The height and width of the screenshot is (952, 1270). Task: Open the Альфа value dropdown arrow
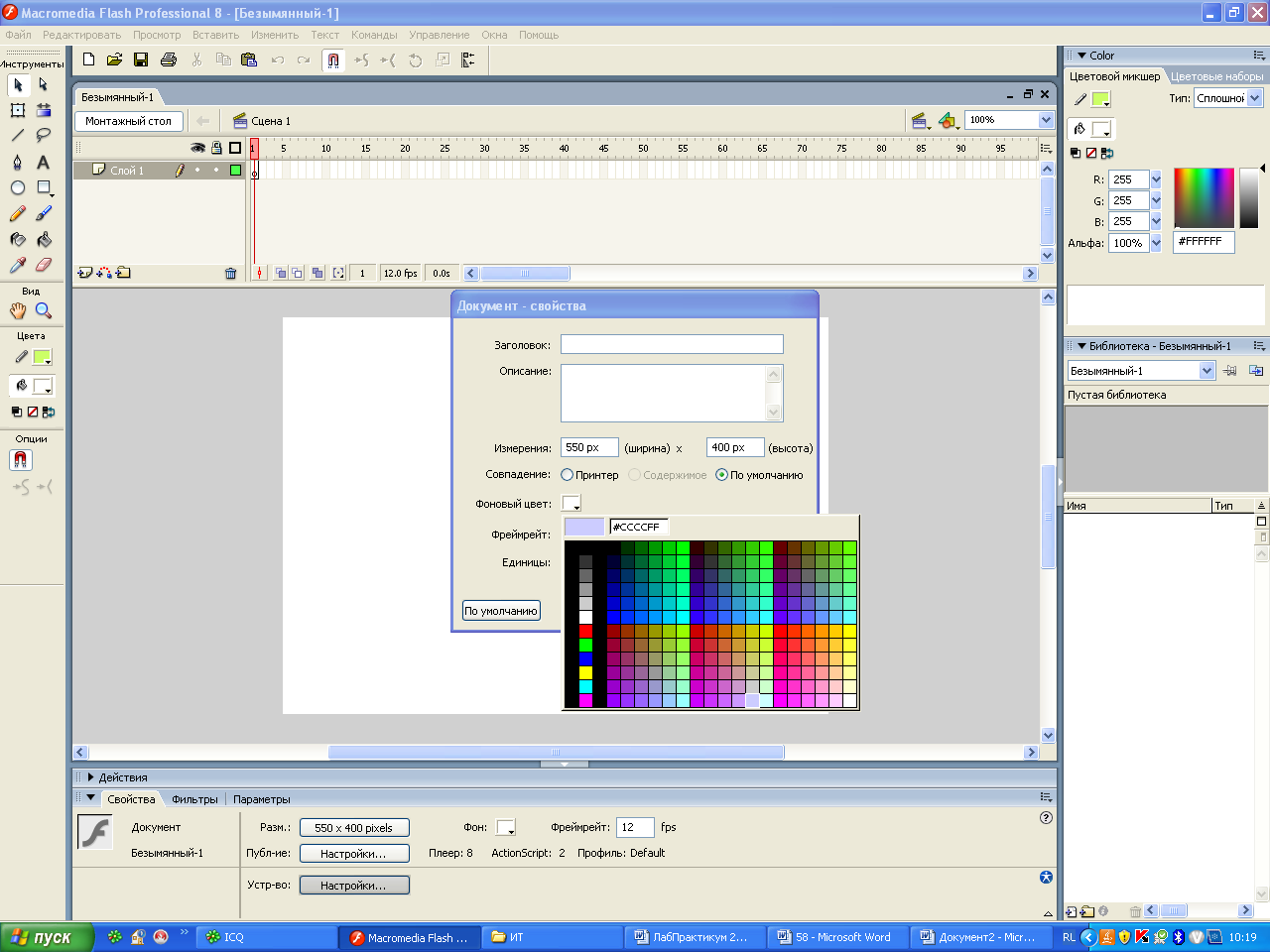coord(1156,243)
